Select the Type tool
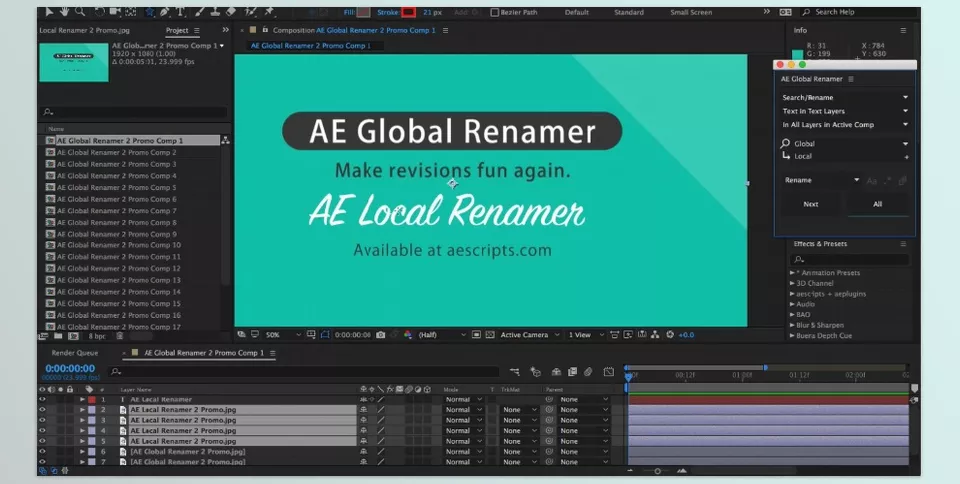This screenshot has height=484, width=960. pos(181,12)
